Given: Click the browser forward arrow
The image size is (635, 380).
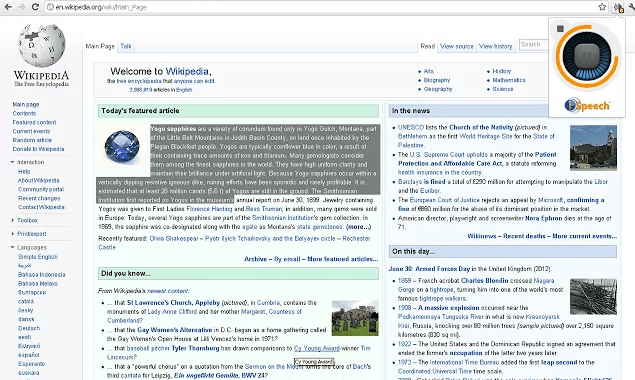Looking at the screenshot, I should (21, 7).
